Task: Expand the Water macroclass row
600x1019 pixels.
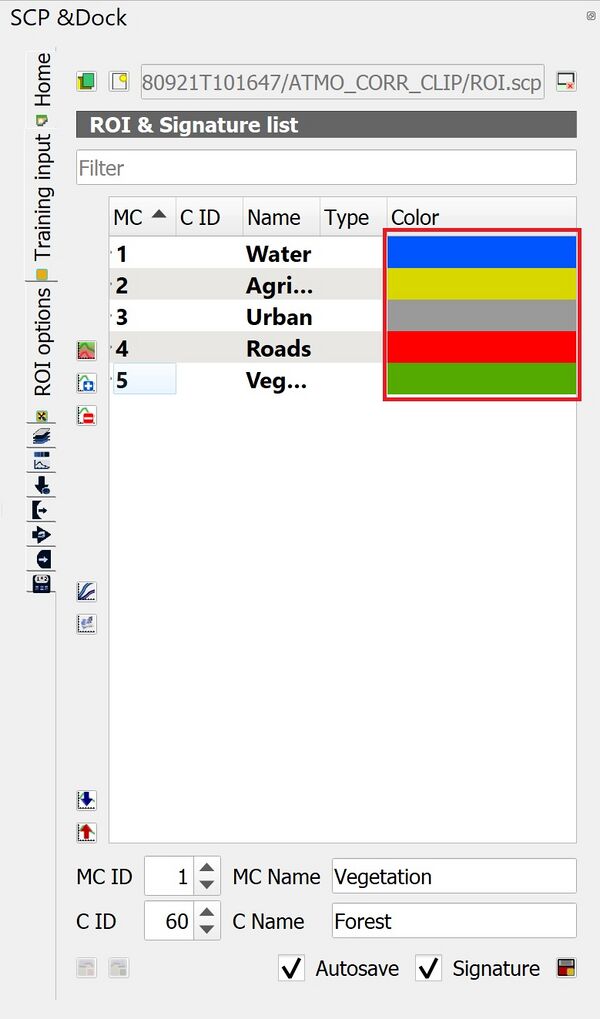Action: (x=113, y=253)
